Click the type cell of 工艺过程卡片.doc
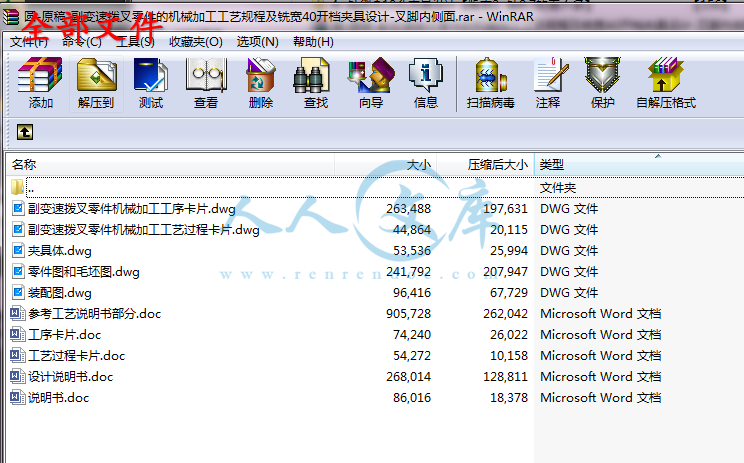 tap(601, 355)
